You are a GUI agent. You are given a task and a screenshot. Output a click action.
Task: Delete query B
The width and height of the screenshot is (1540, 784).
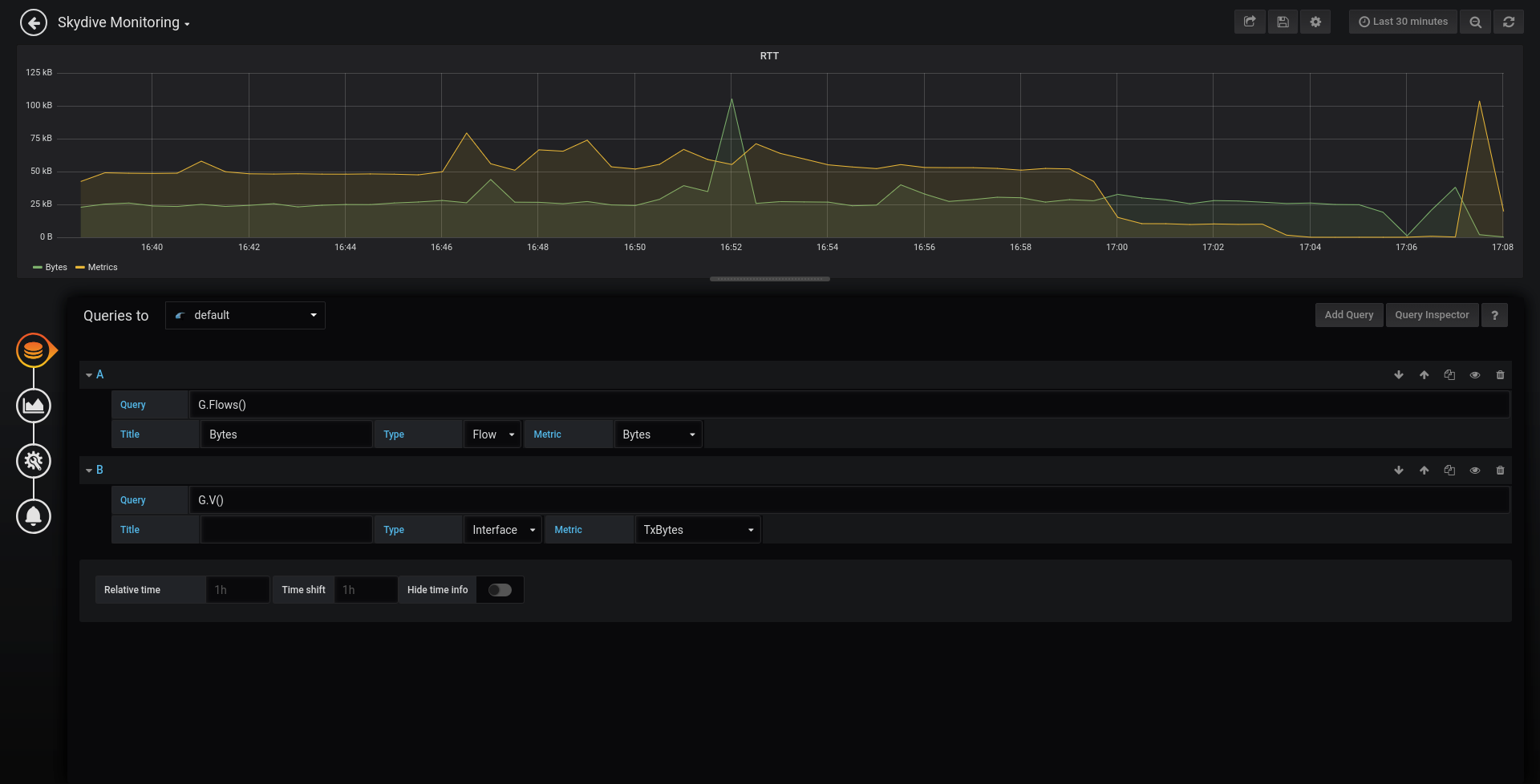click(x=1501, y=470)
